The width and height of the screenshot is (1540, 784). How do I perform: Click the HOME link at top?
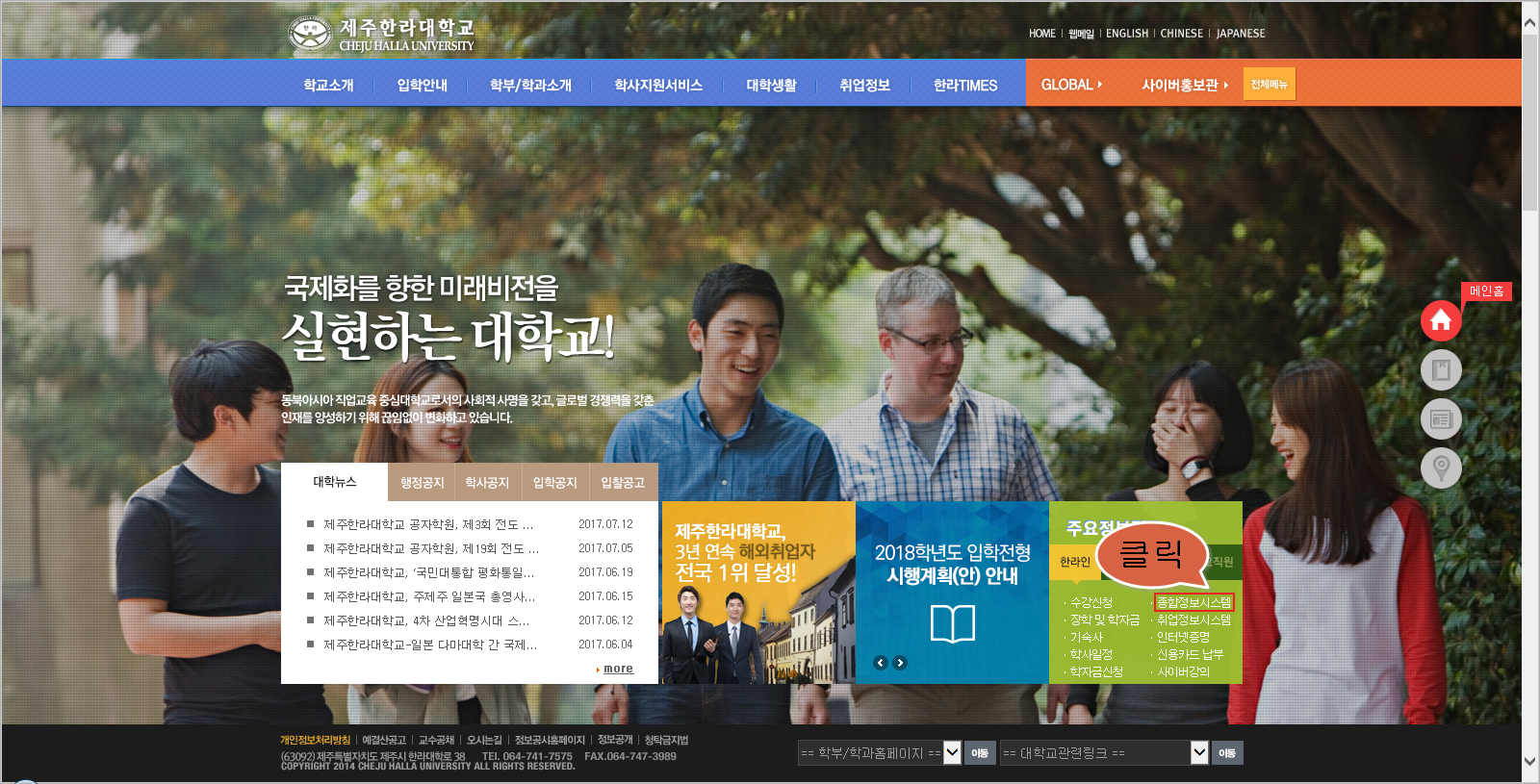click(x=1042, y=33)
